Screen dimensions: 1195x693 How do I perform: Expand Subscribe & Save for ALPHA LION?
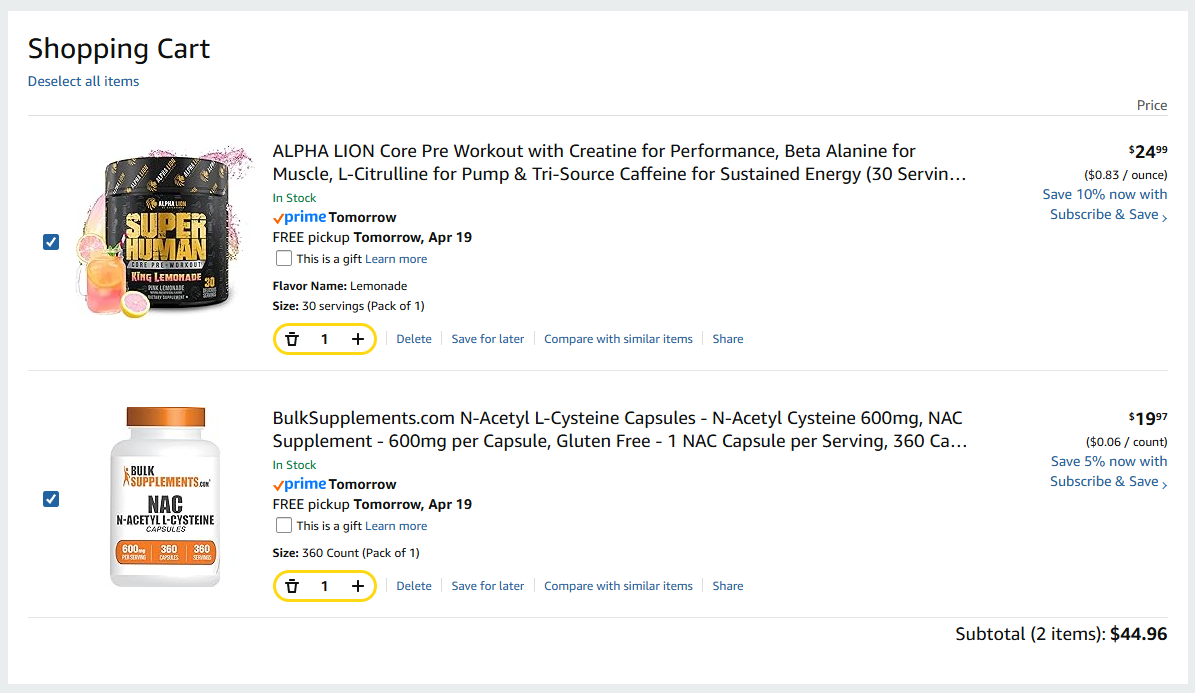pyautogui.click(x=1108, y=214)
